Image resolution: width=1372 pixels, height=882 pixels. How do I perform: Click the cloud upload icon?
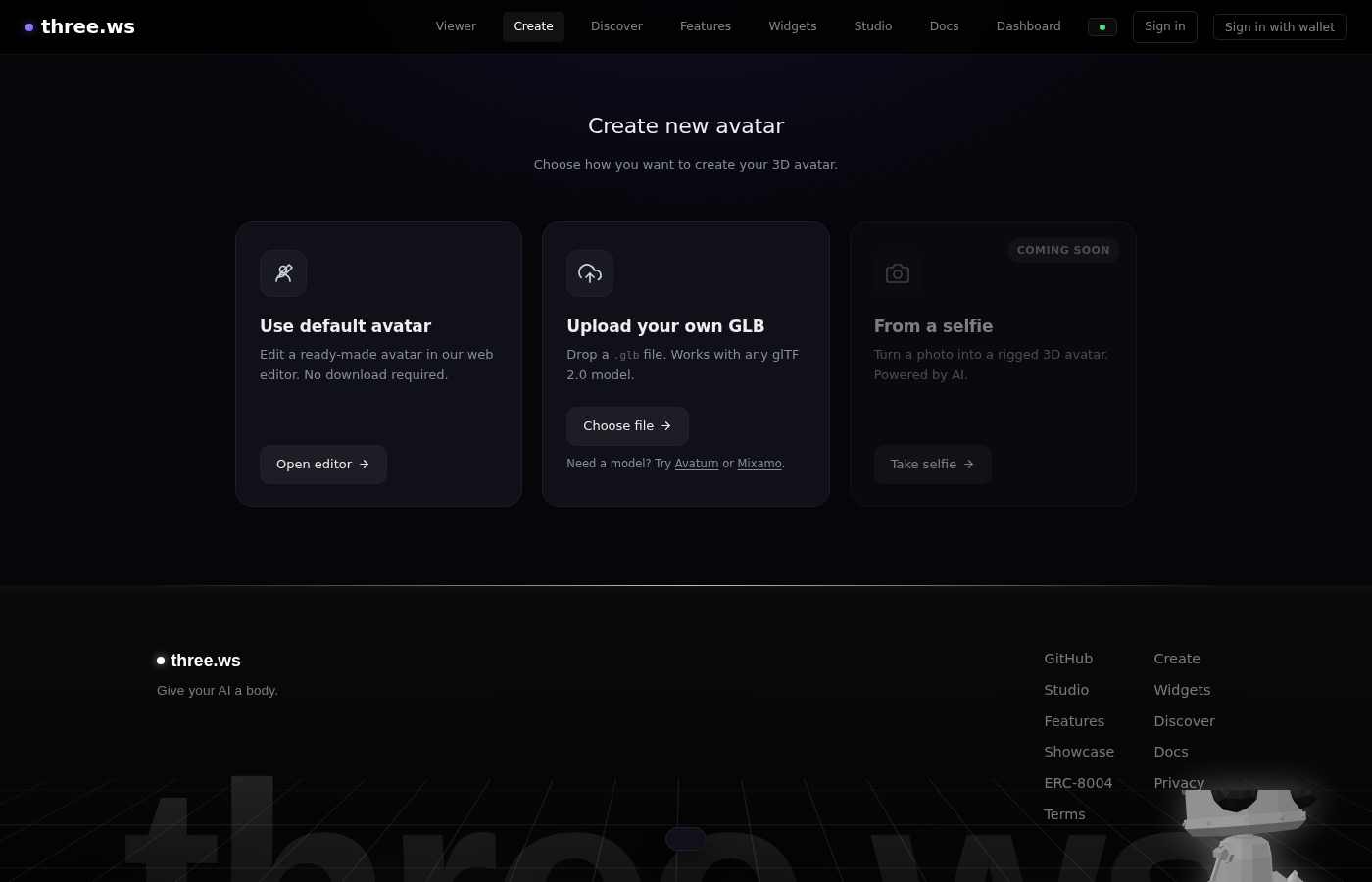point(590,273)
